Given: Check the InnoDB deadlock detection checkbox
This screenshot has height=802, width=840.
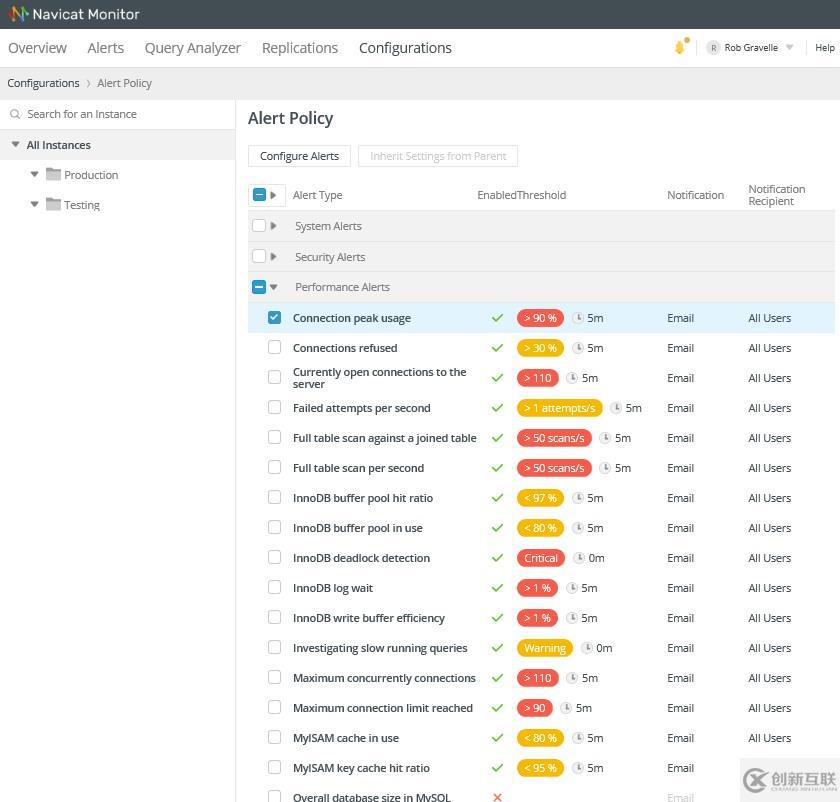Looking at the screenshot, I should pyautogui.click(x=274, y=558).
